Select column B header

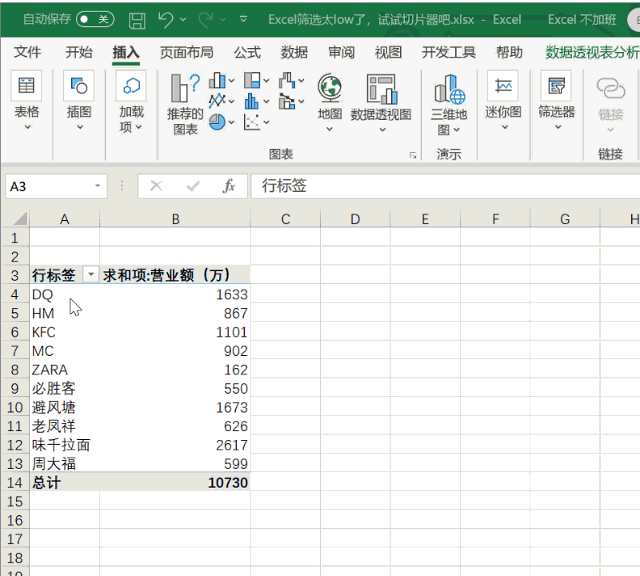[x=175, y=219]
